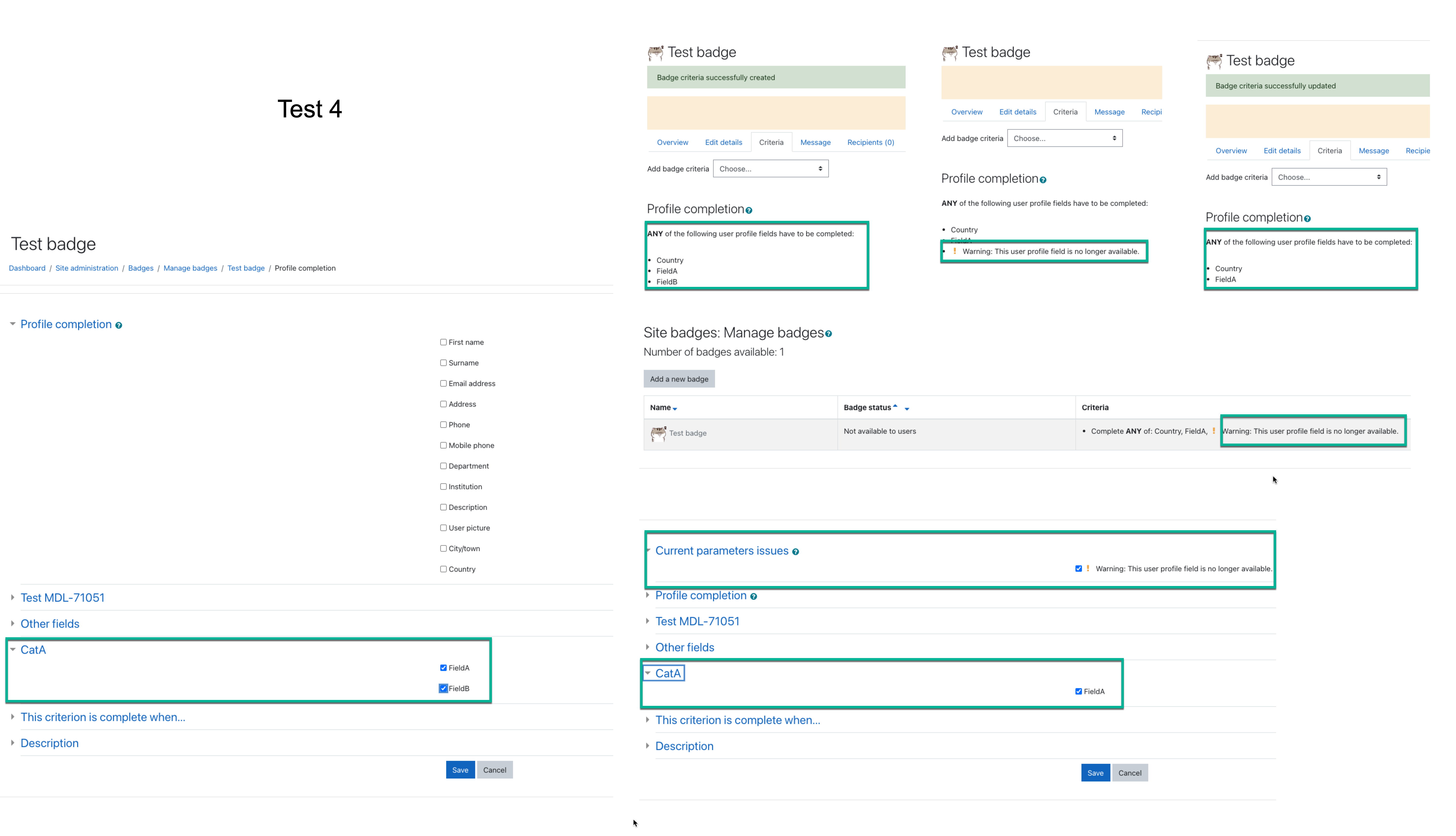
Task: Check the Institution checkbox
Action: click(x=443, y=487)
